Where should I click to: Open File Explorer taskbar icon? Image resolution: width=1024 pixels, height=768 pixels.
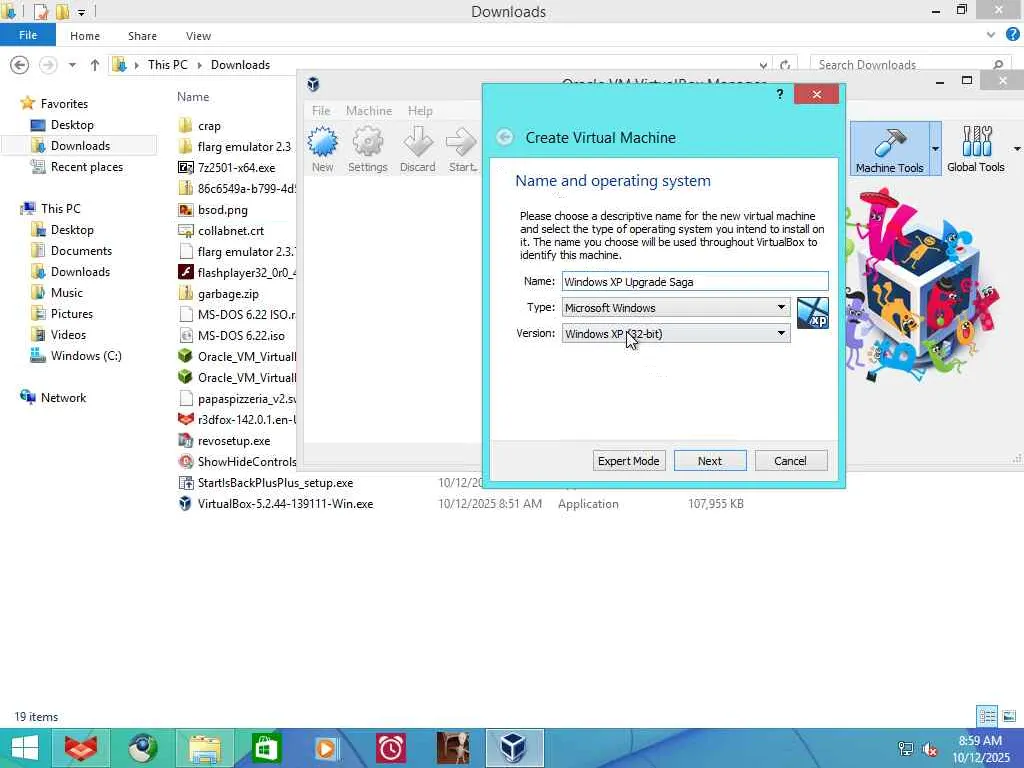pyautogui.click(x=204, y=748)
